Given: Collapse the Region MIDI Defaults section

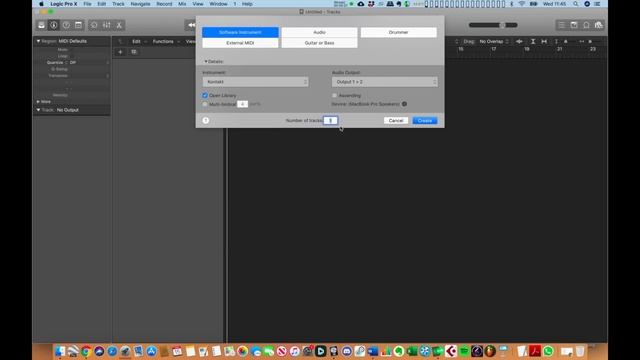Looking at the screenshot, I should point(38,41).
